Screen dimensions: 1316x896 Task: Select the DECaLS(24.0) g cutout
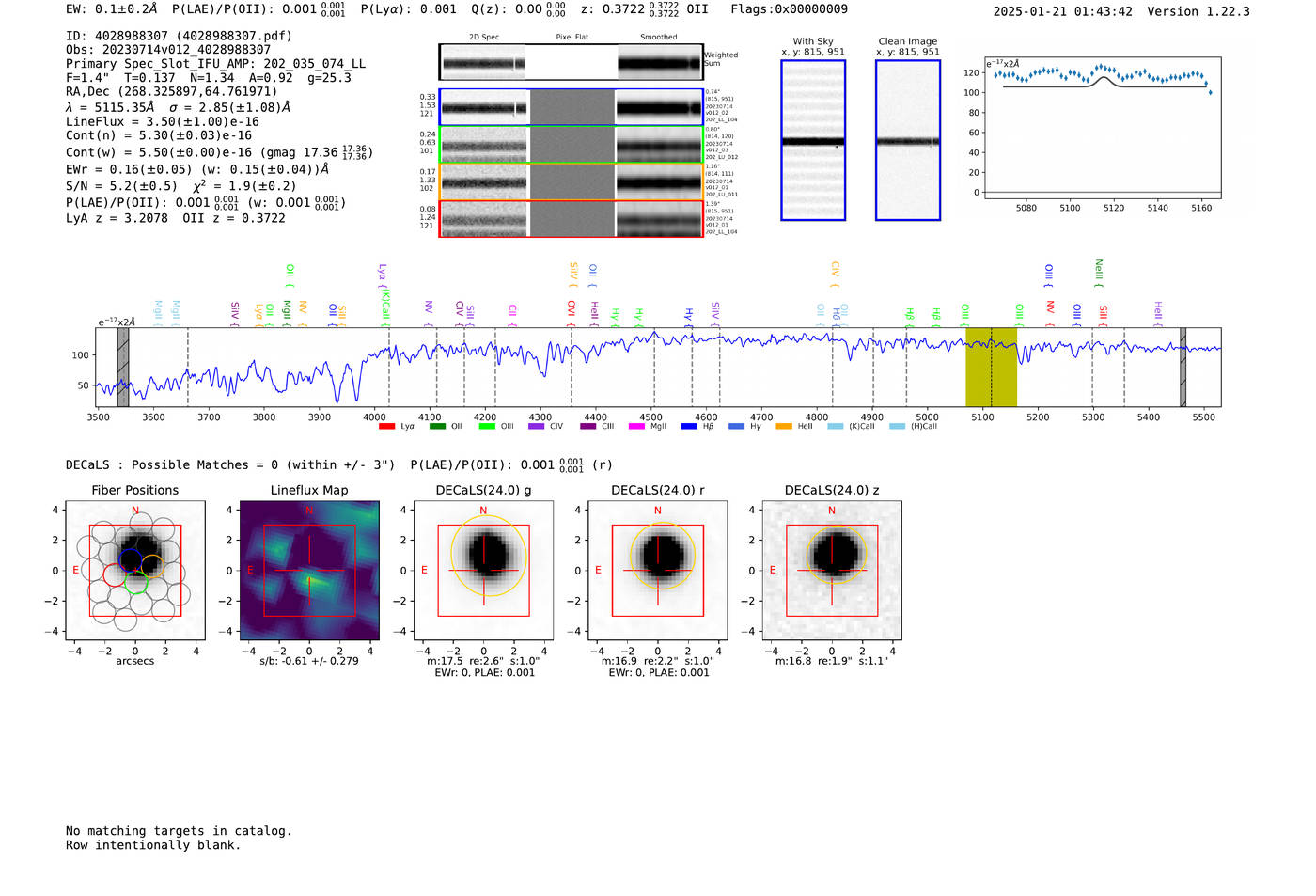[x=483, y=571]
